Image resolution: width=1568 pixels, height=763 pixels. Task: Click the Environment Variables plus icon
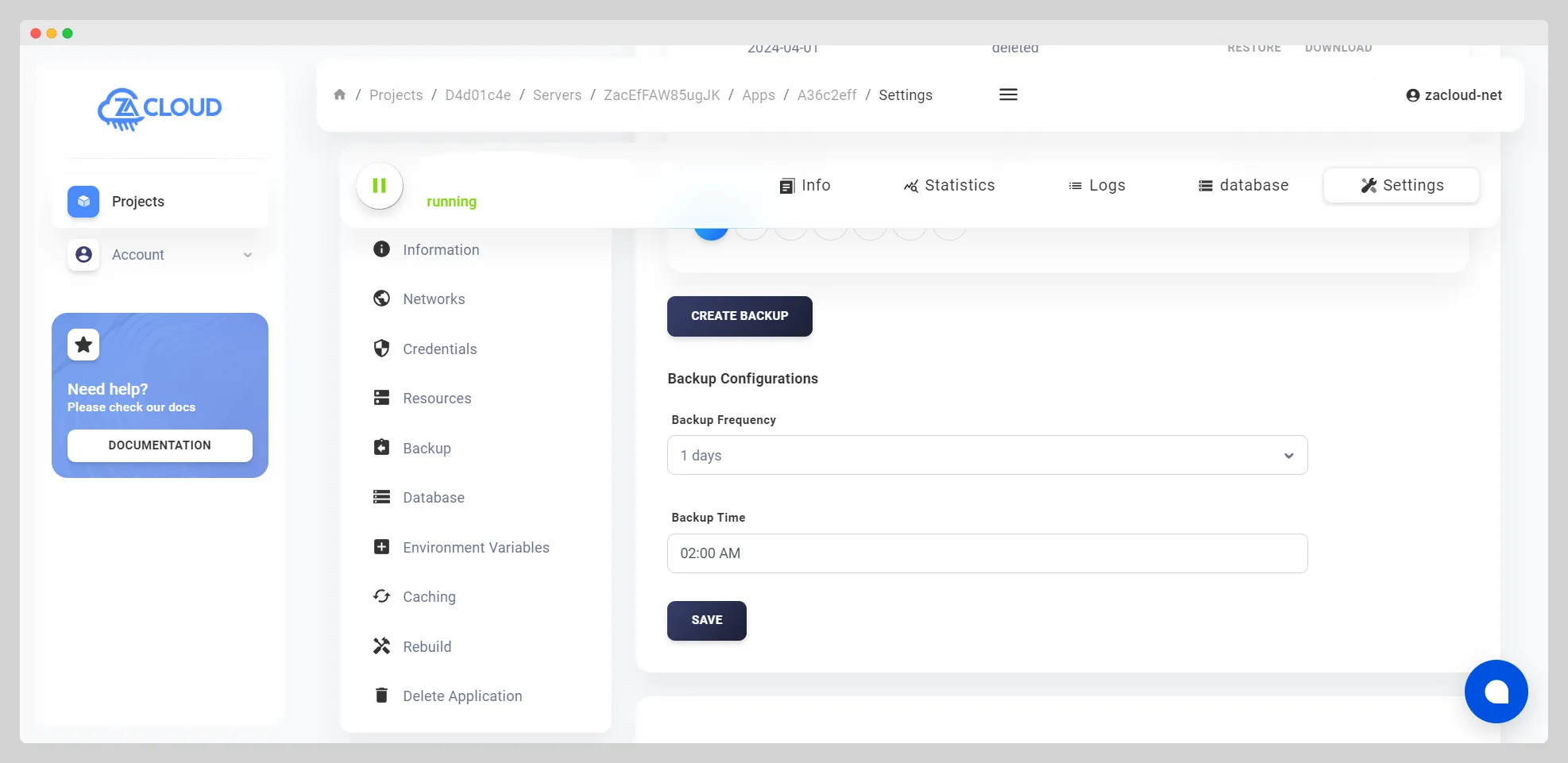[381, 547]
